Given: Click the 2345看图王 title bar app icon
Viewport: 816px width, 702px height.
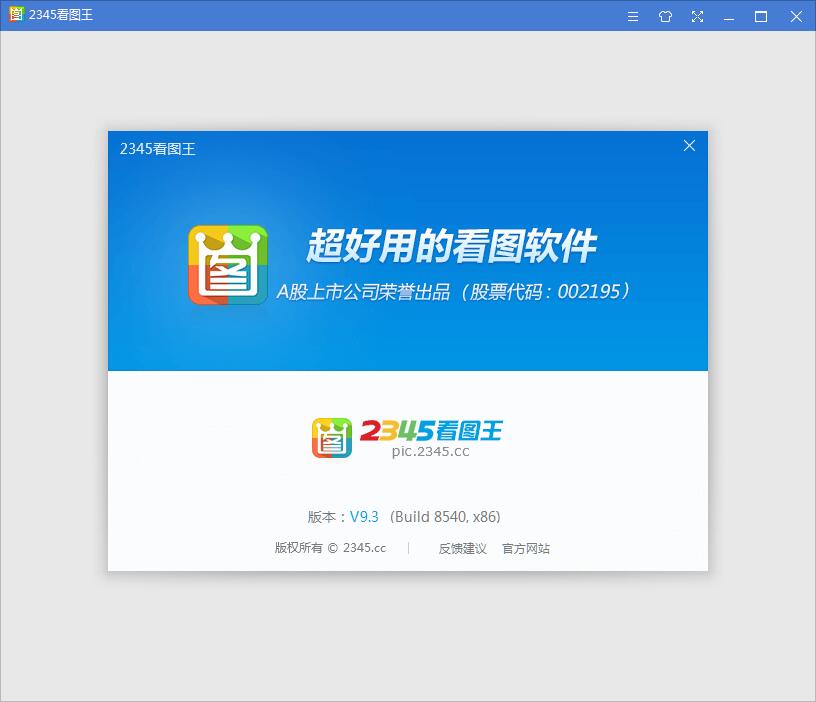Looking at the screenshot, I should (16, 14).
